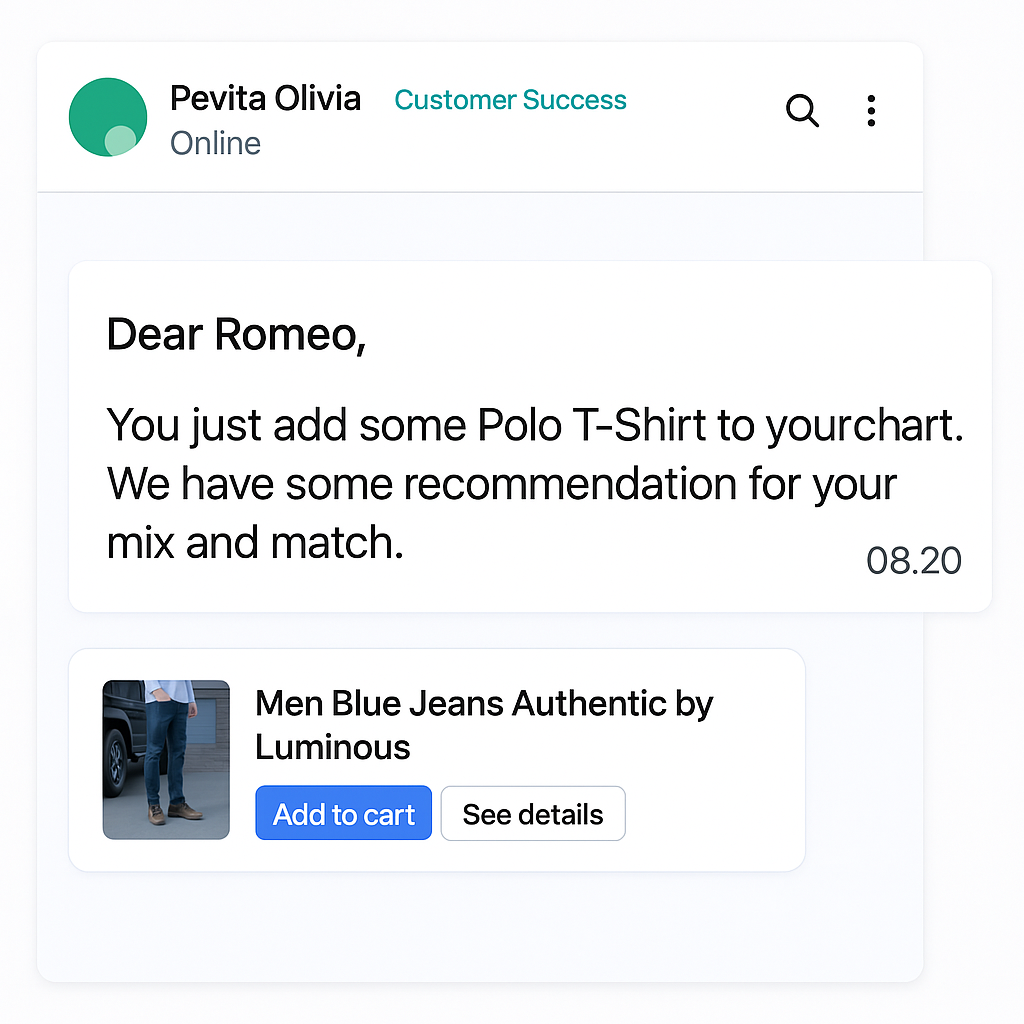
Task: Click the Luminous brand name
Action: click(x=333, y=747)
